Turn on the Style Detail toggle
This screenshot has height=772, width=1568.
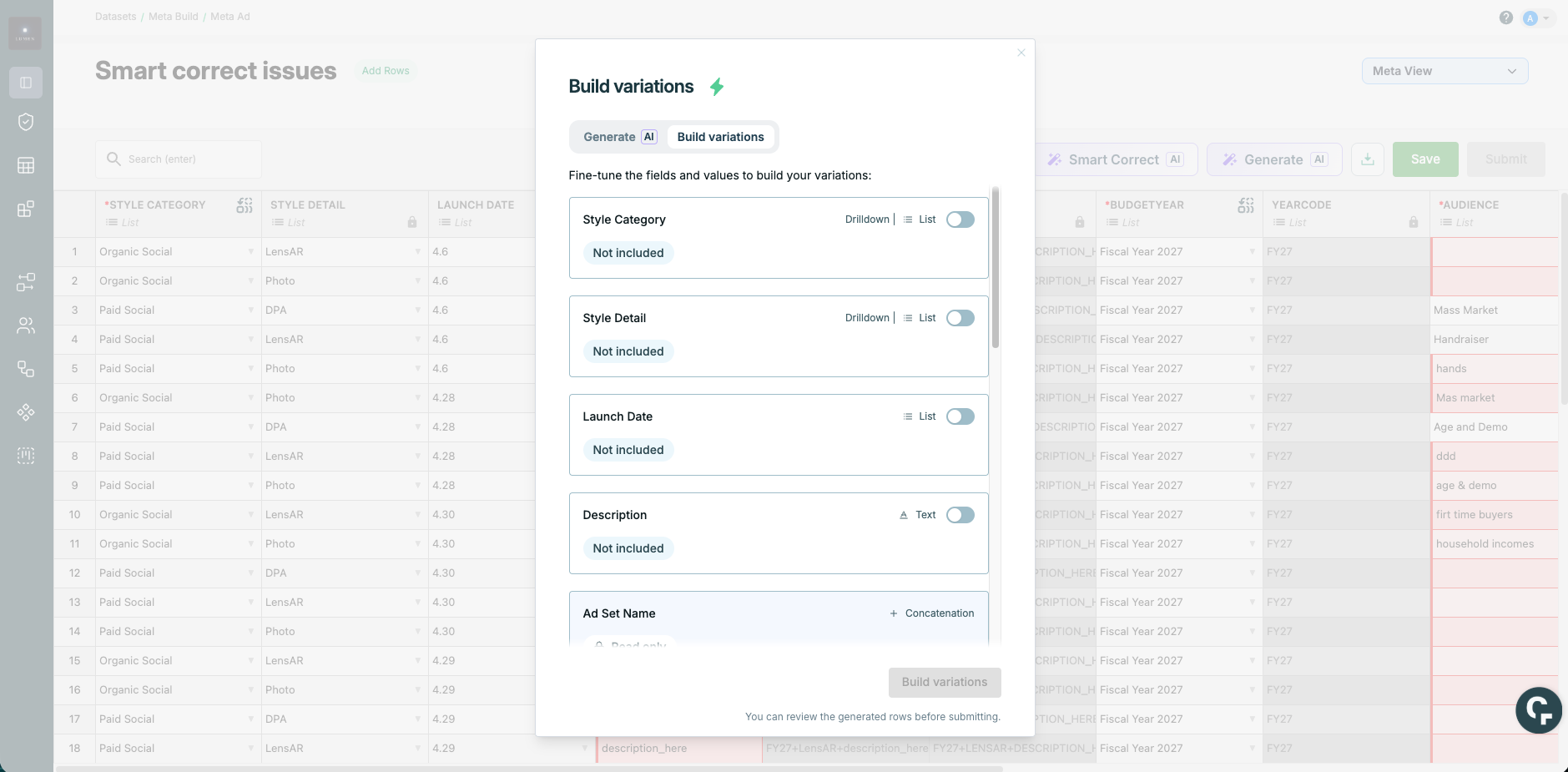pyautogui.click(x=960, y=318)
